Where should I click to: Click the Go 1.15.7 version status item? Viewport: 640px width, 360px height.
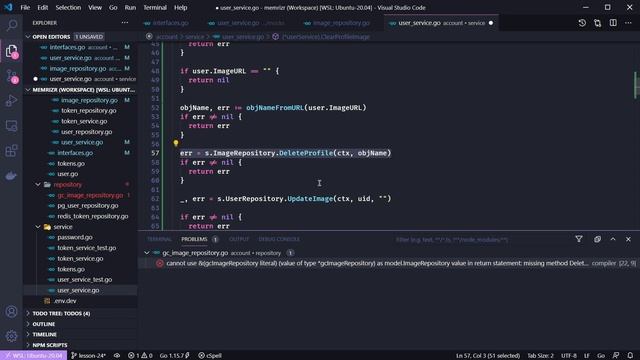(x=175, y=356)
